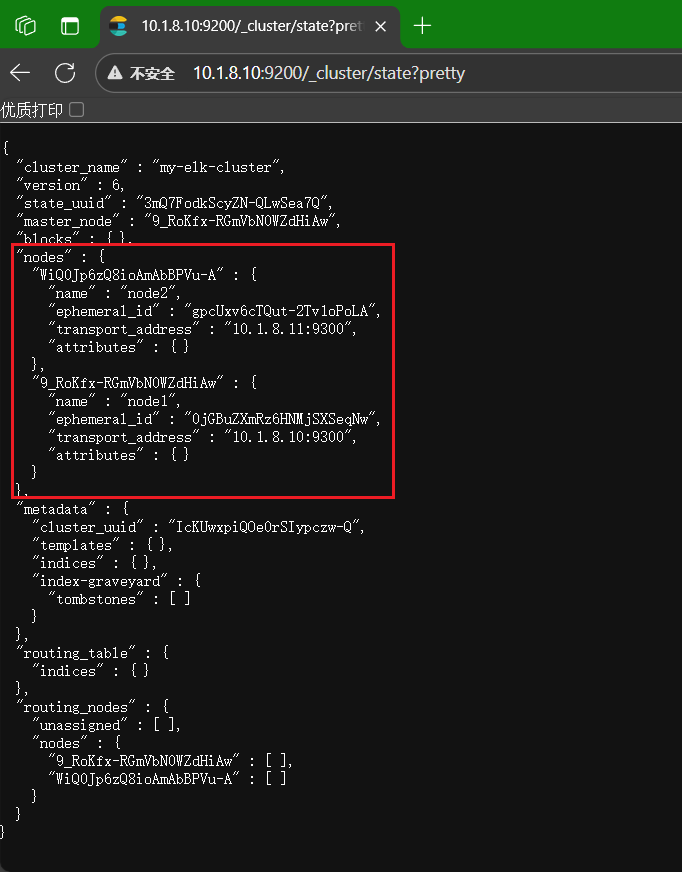The height and width of the screenshot is (872, 682).
Task: Click master_node value 9_RoKfx-RGmVbNOWZdHiAw
Action: [240, 221]
